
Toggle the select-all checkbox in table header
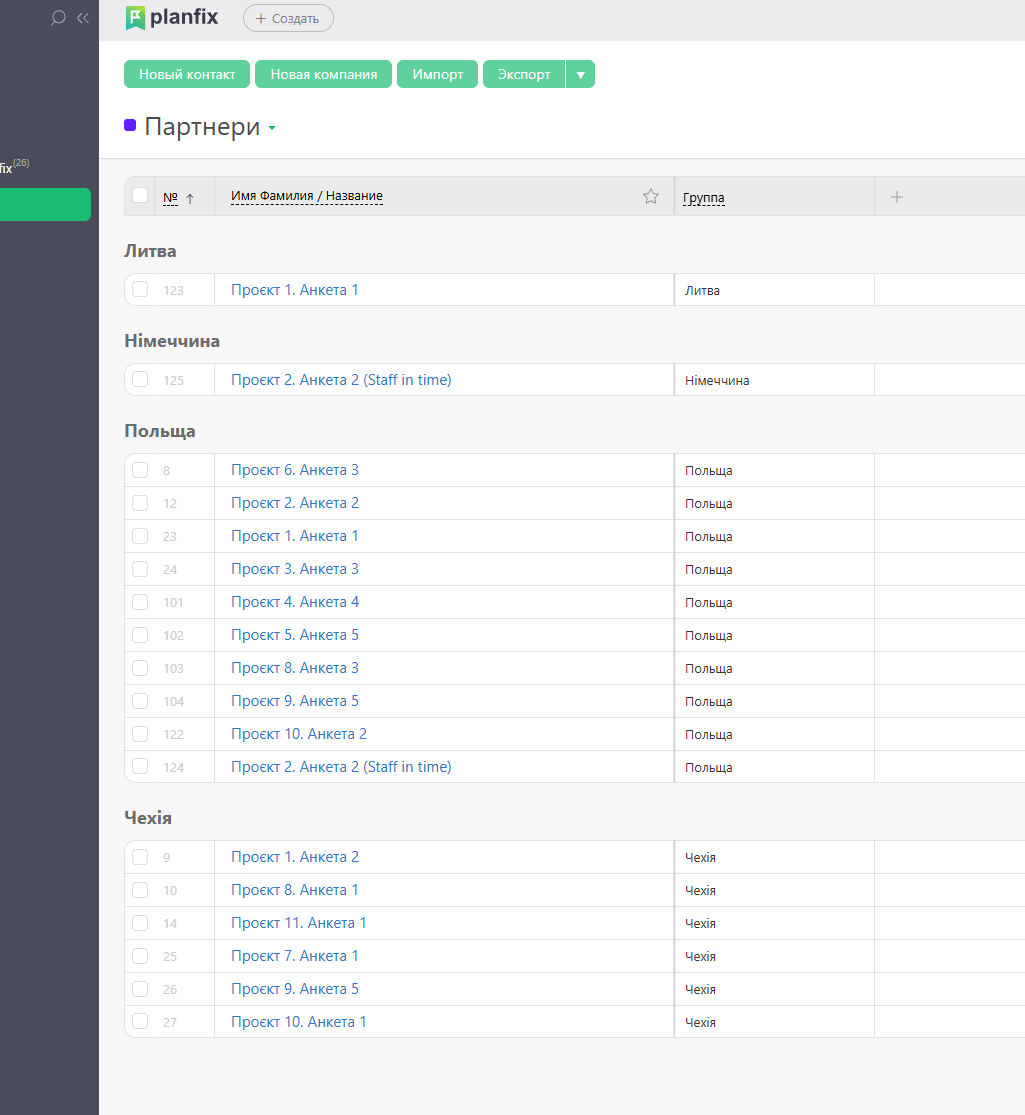point(140,196)
